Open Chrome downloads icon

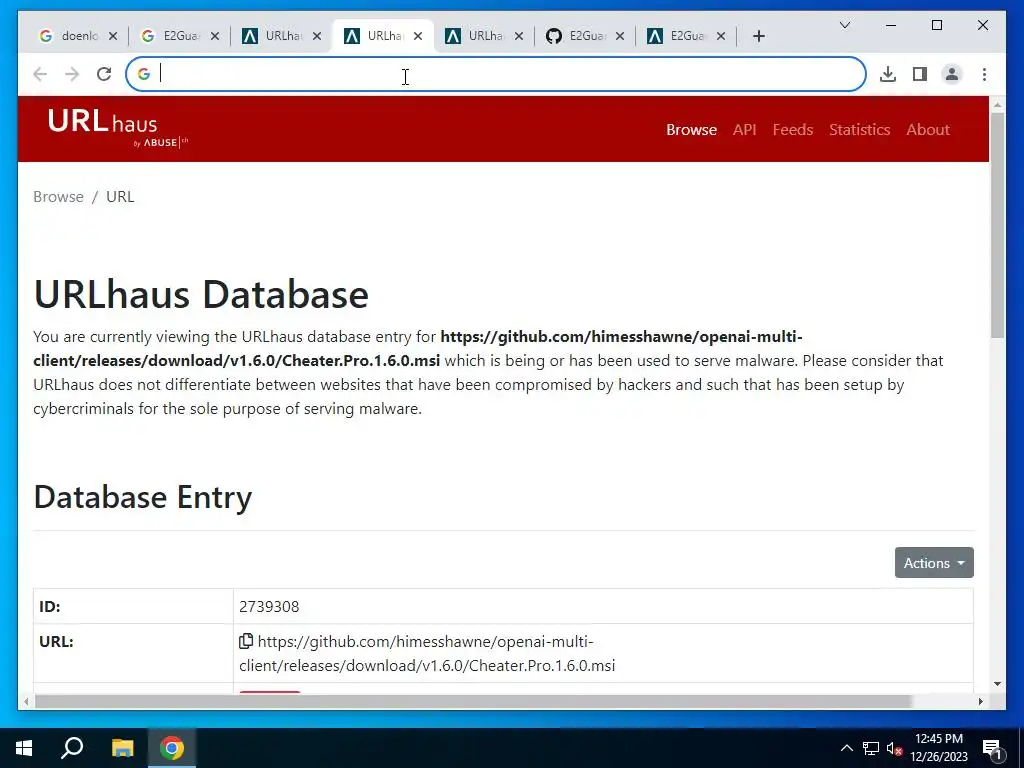coord(888,74)
